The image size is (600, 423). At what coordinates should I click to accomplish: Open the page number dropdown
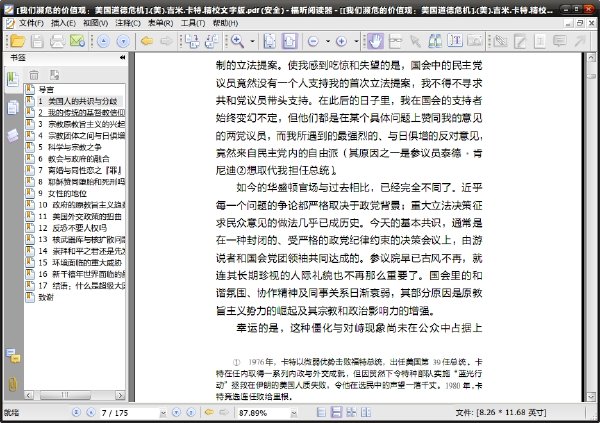tap(163, 413)
